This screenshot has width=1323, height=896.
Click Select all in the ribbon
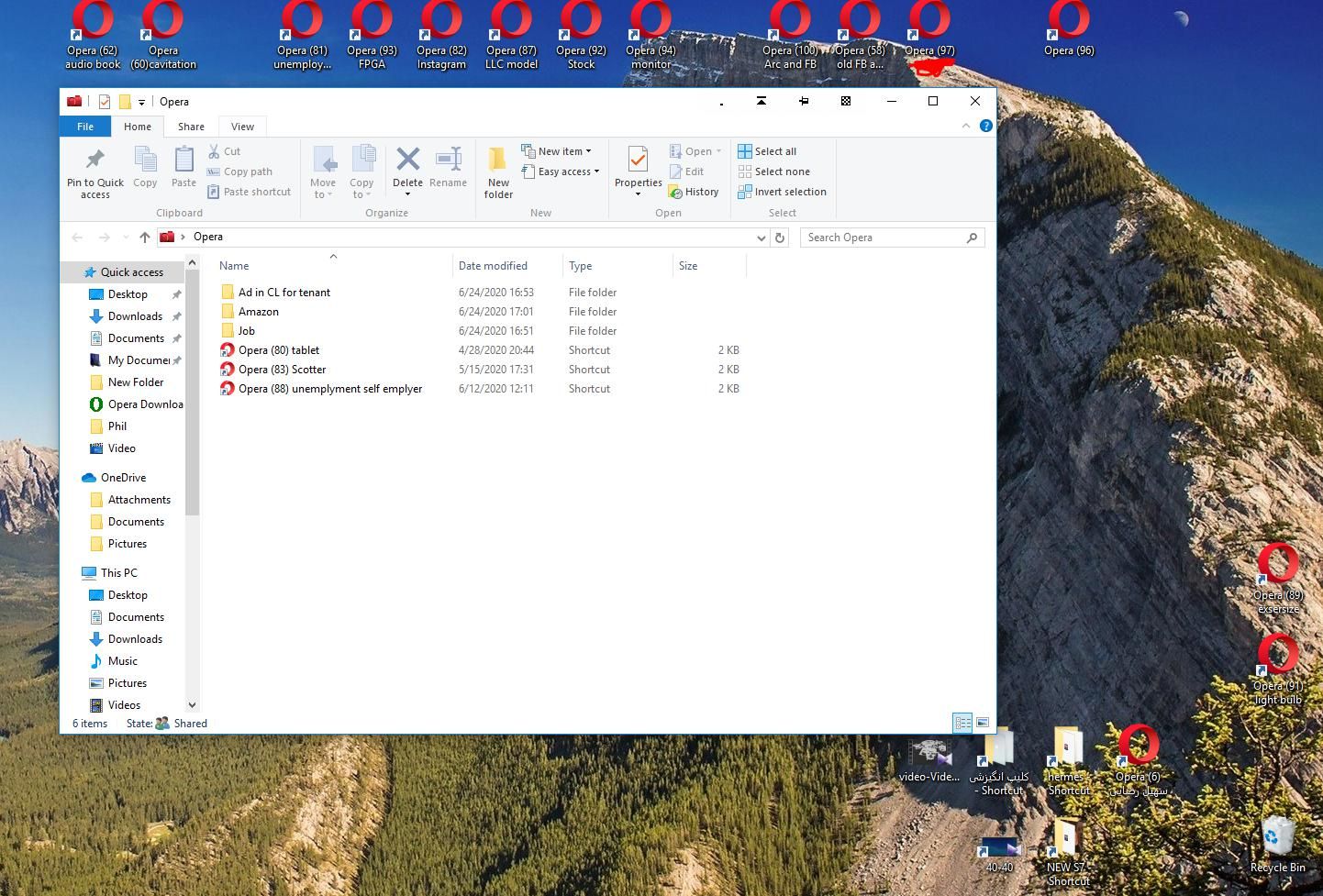[768, 151]
